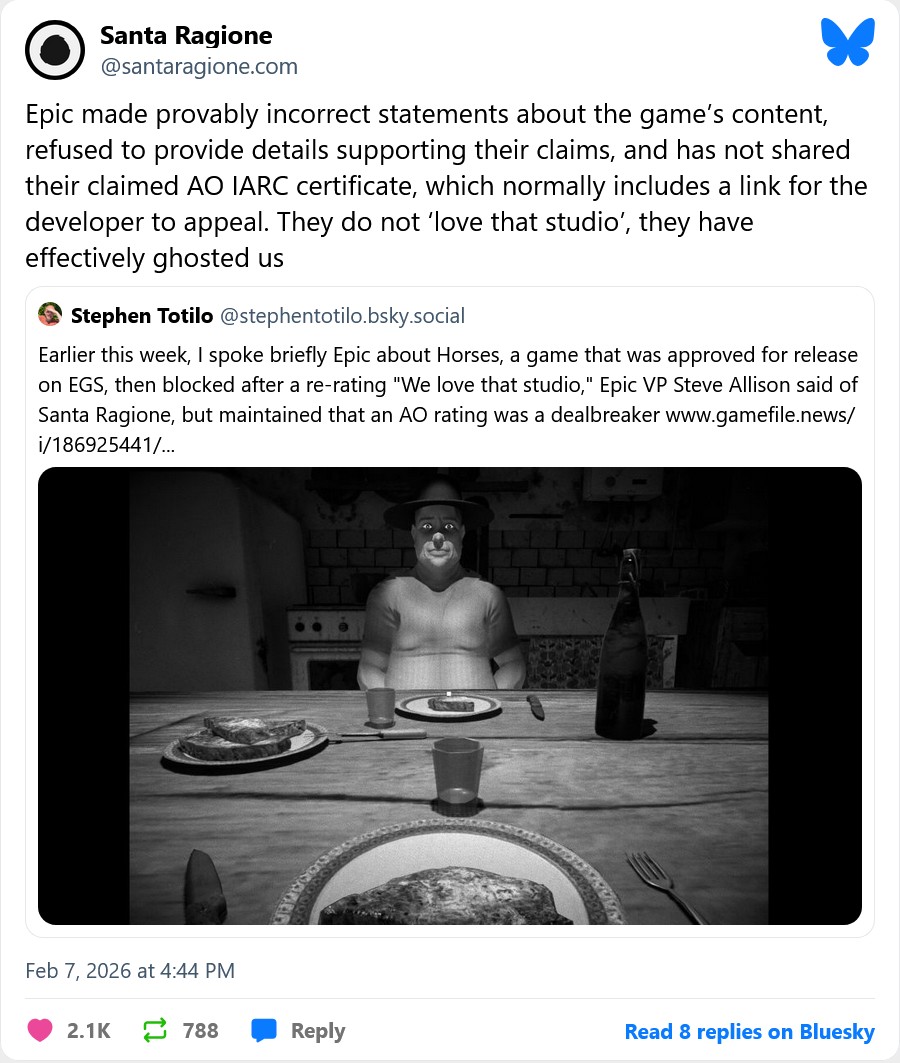Click the @santaragione.com handle
The width and height of the screenshot is (900, 1063).
[x=199, y=67]
